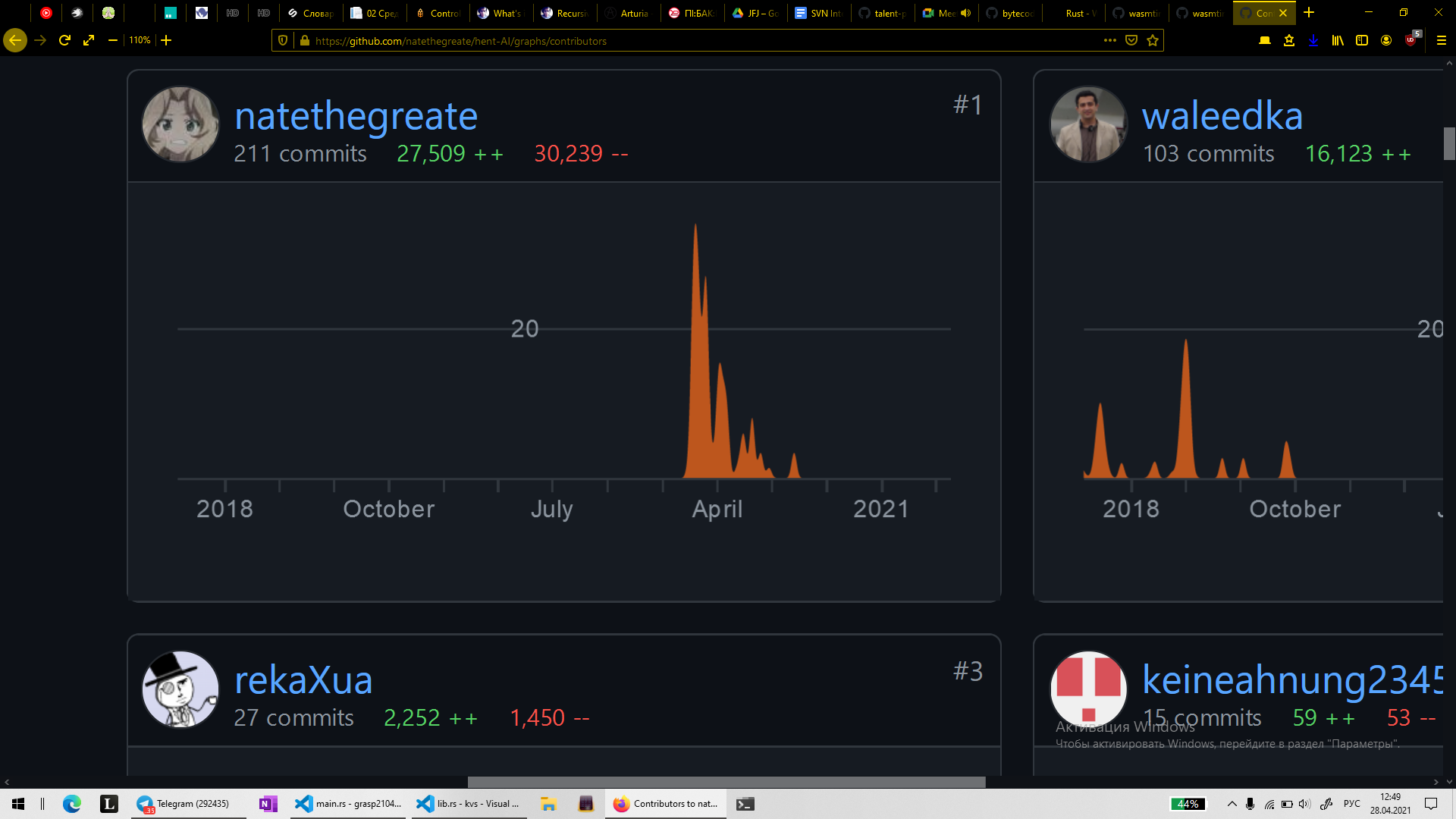View waleedka's 103 commits

(1209, 154)
